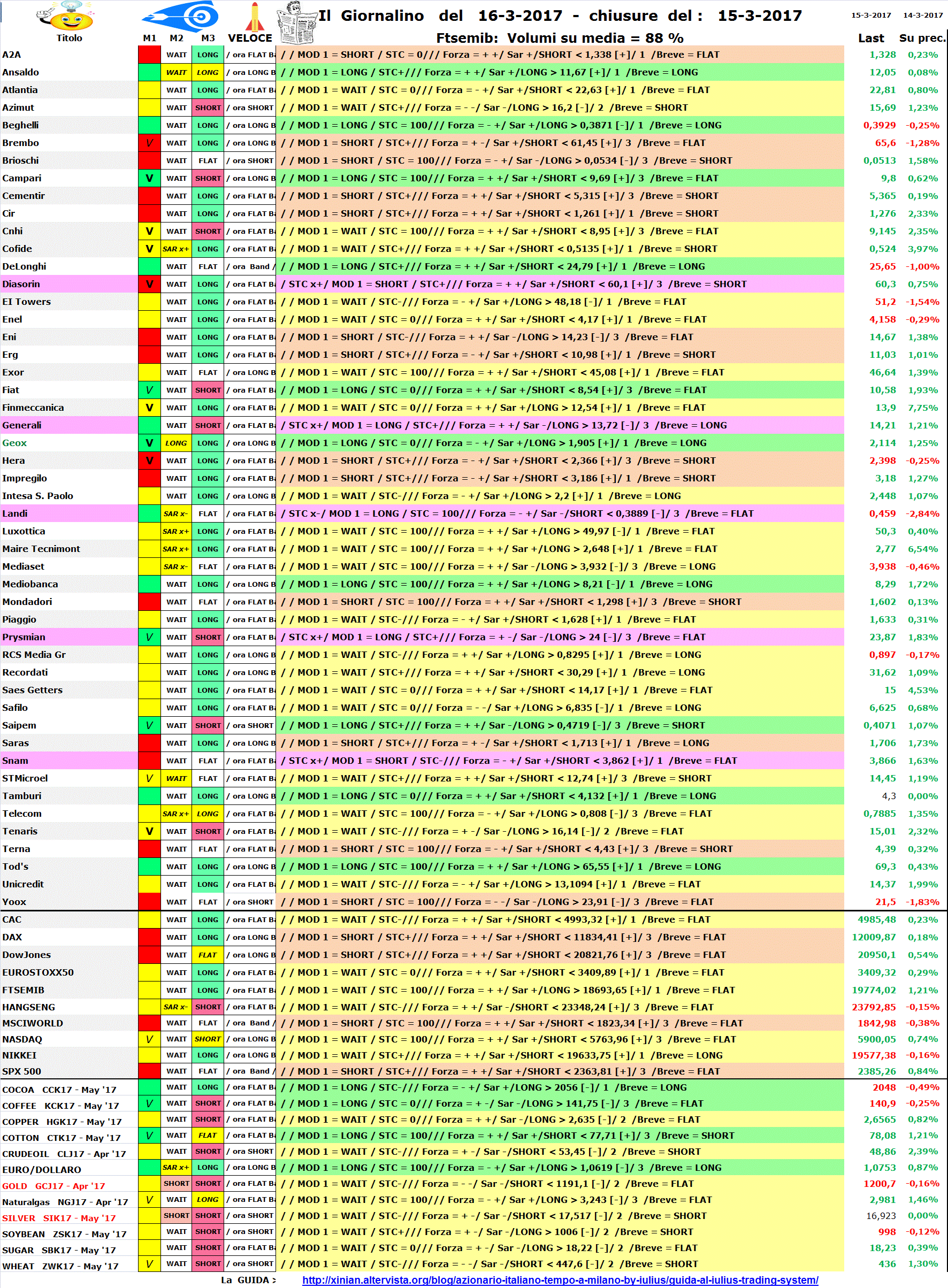The image size is (948, 1288).
Task: Click the Last column header
Action: [x=870, y=38]
